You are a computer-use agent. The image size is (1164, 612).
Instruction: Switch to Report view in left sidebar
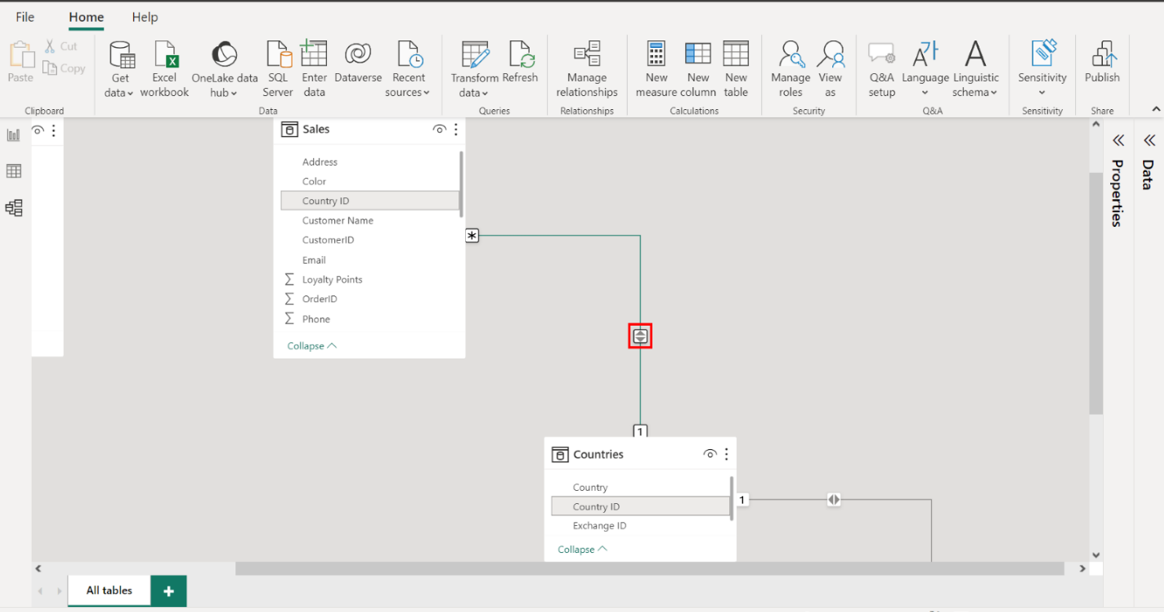tap(14, 135)
